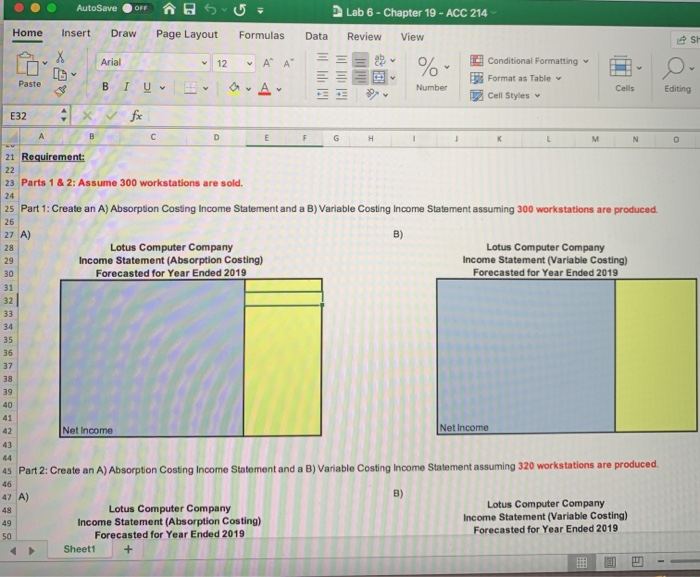Click the Increase Indent icon
The image size is (700, 577).
341,94
